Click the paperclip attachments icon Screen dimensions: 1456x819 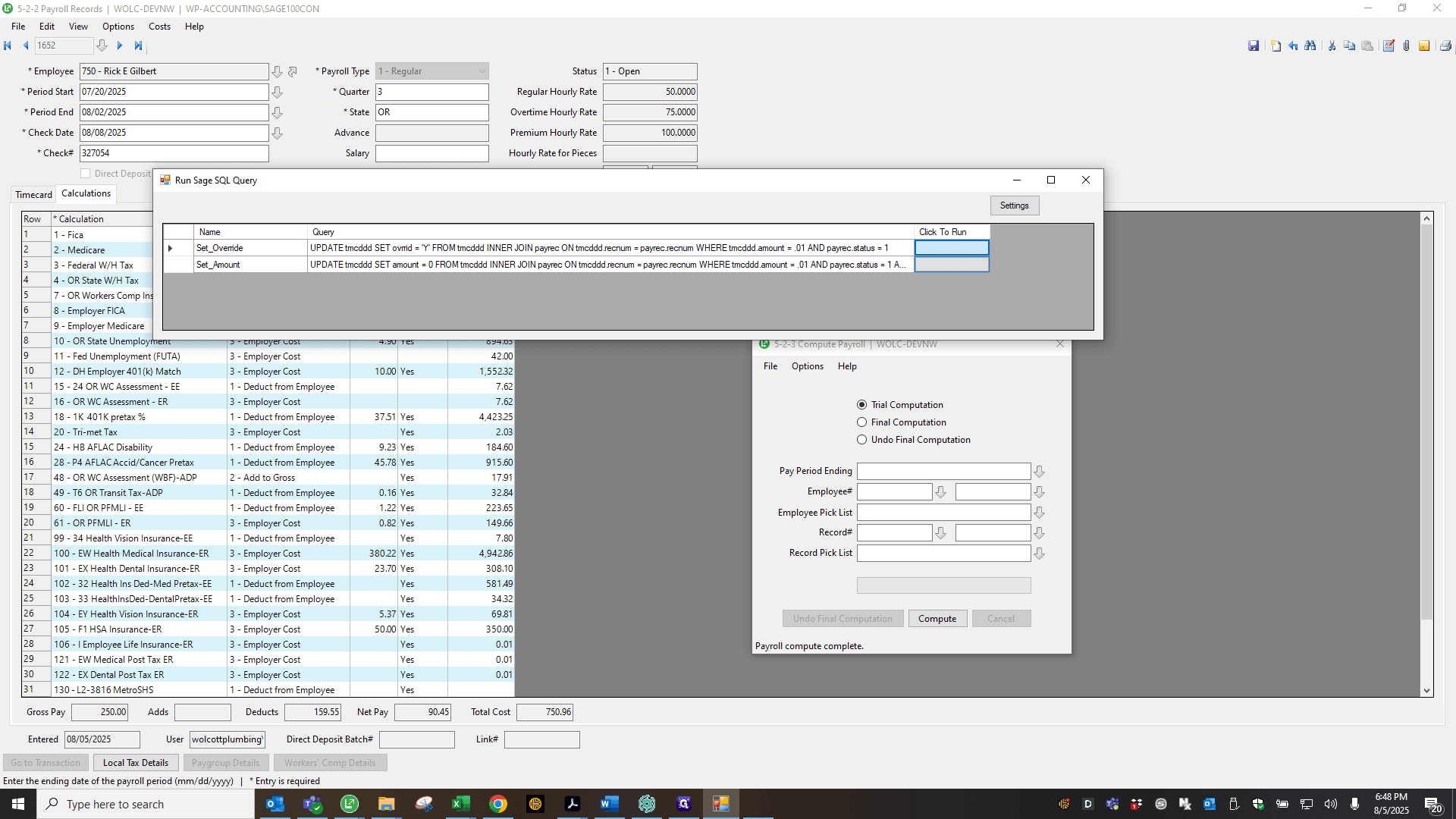point(1406,45)
